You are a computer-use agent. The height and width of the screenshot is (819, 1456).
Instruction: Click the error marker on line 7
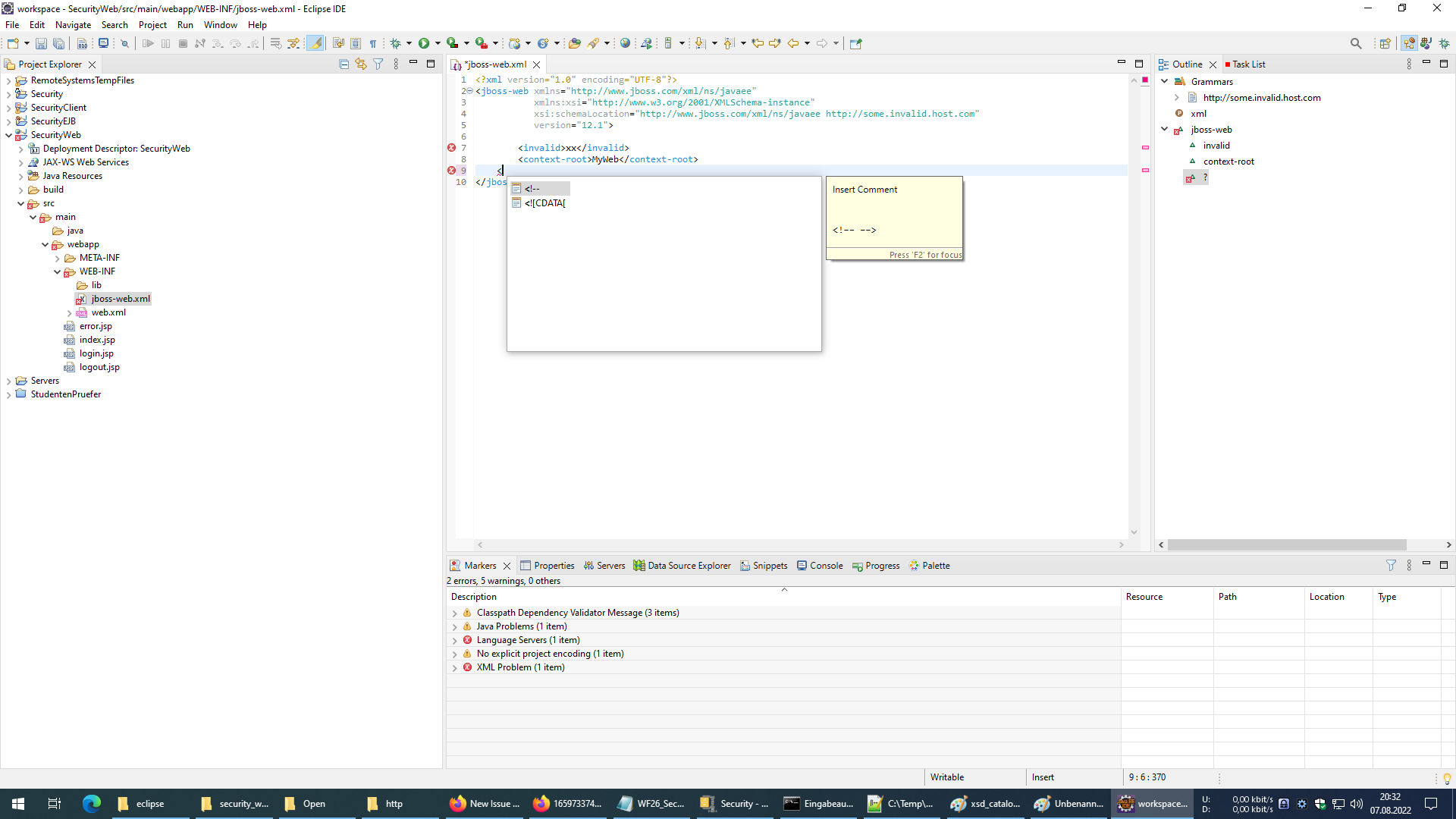452,148
